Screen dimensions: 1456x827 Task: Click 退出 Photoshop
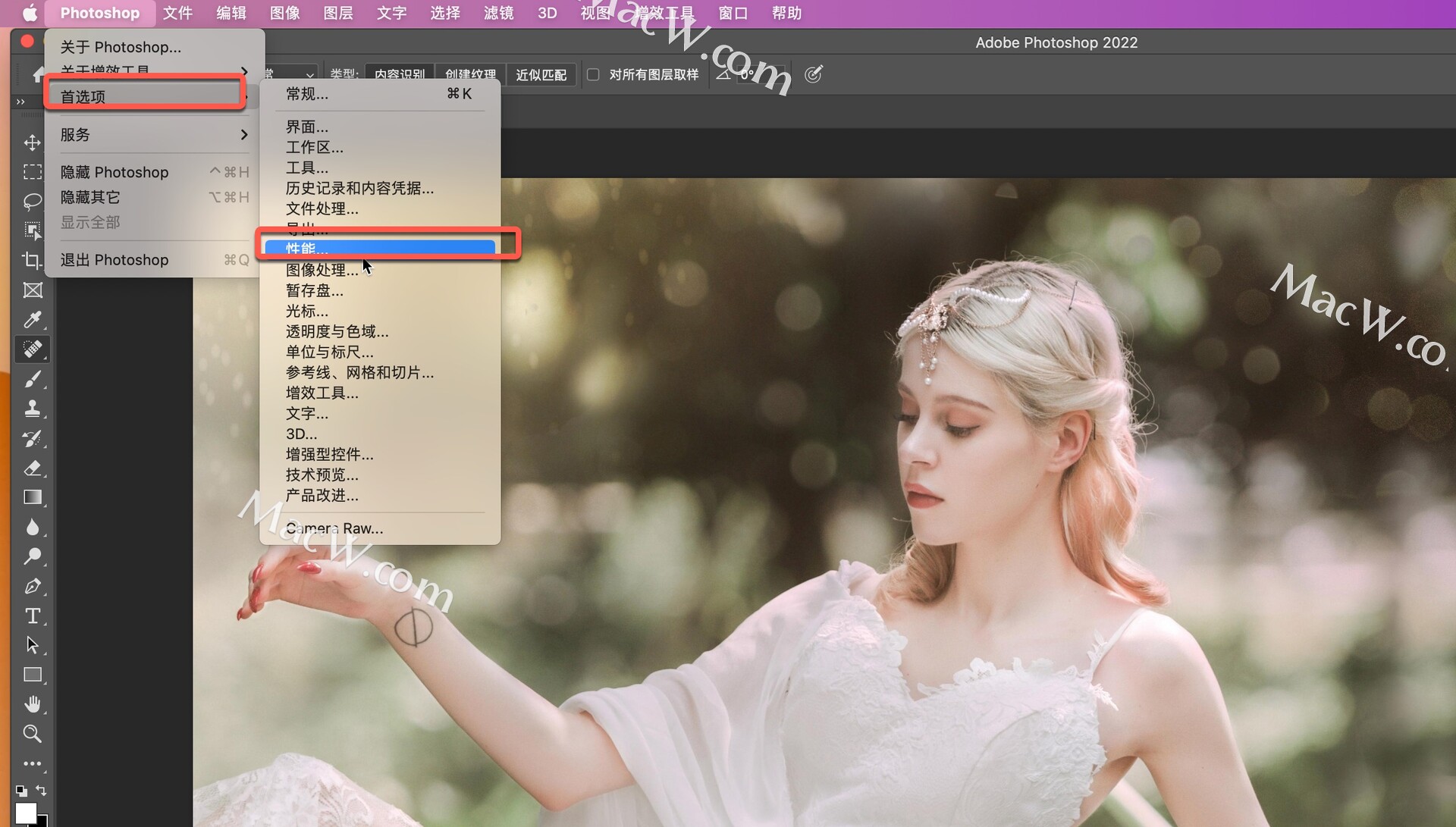click(x=115, y=260)
